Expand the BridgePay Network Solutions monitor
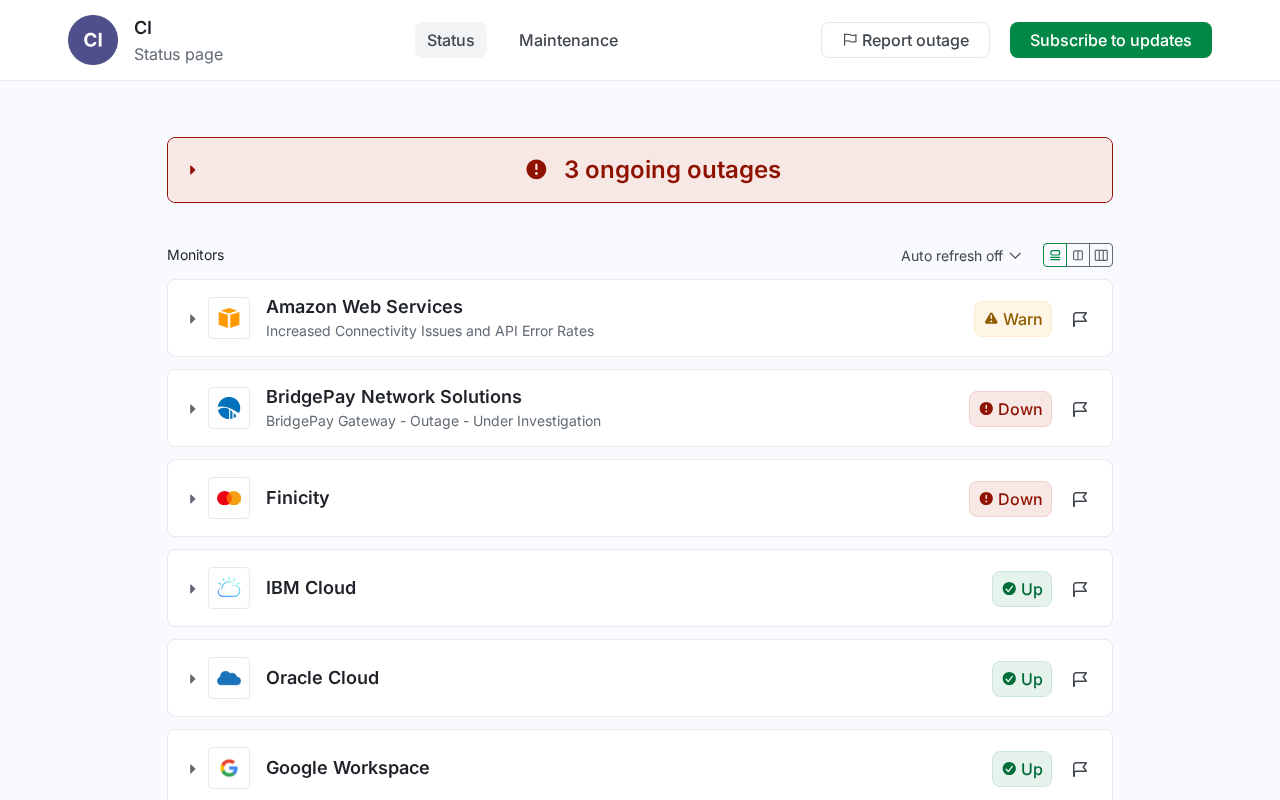This screenshot has width=1280, height=800. pos(192,409)
